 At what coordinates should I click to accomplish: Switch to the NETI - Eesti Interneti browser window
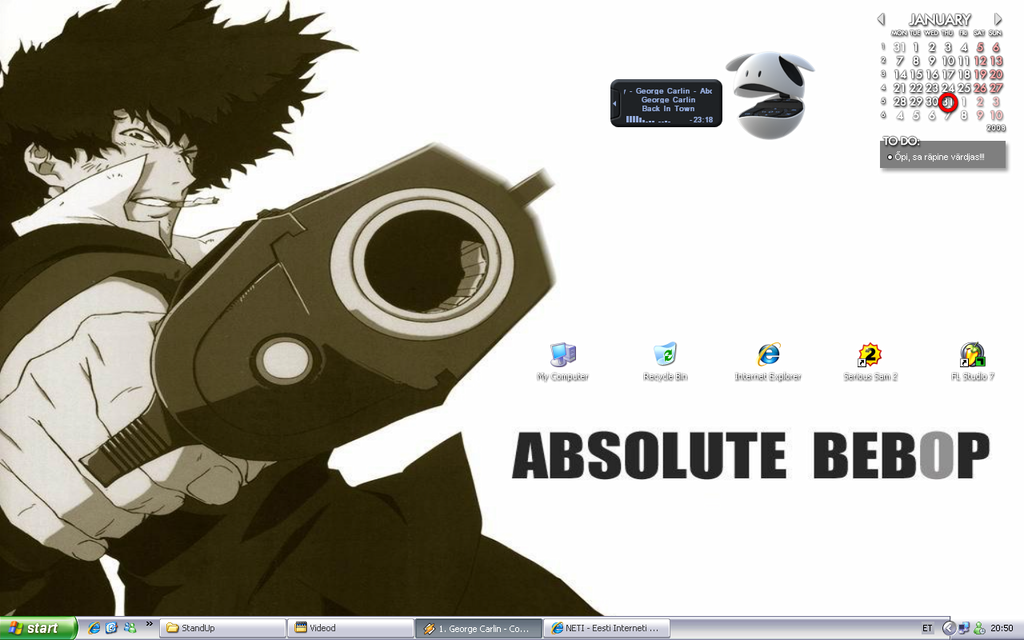pos(607,628)
